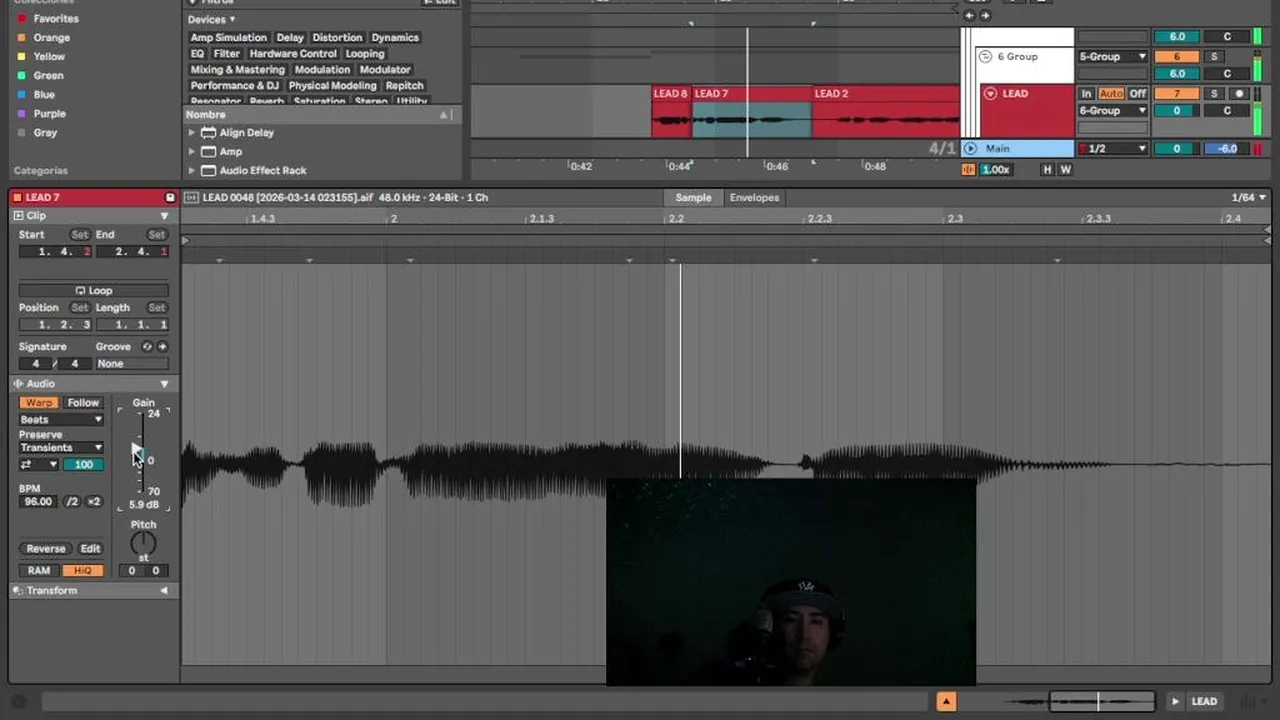Toggle the Warp button
The width and height of the screenshot is (1280, 720).
39,402
